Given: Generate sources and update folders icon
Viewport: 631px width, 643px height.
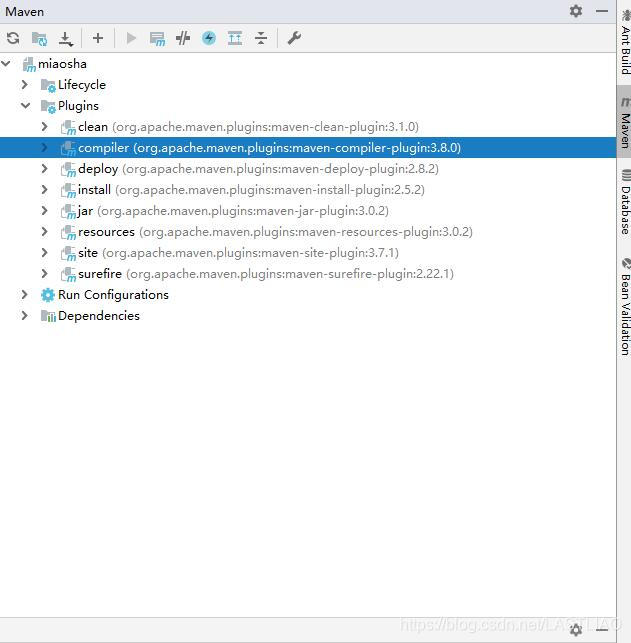Looking at the screenshot, I should point(39,39).
